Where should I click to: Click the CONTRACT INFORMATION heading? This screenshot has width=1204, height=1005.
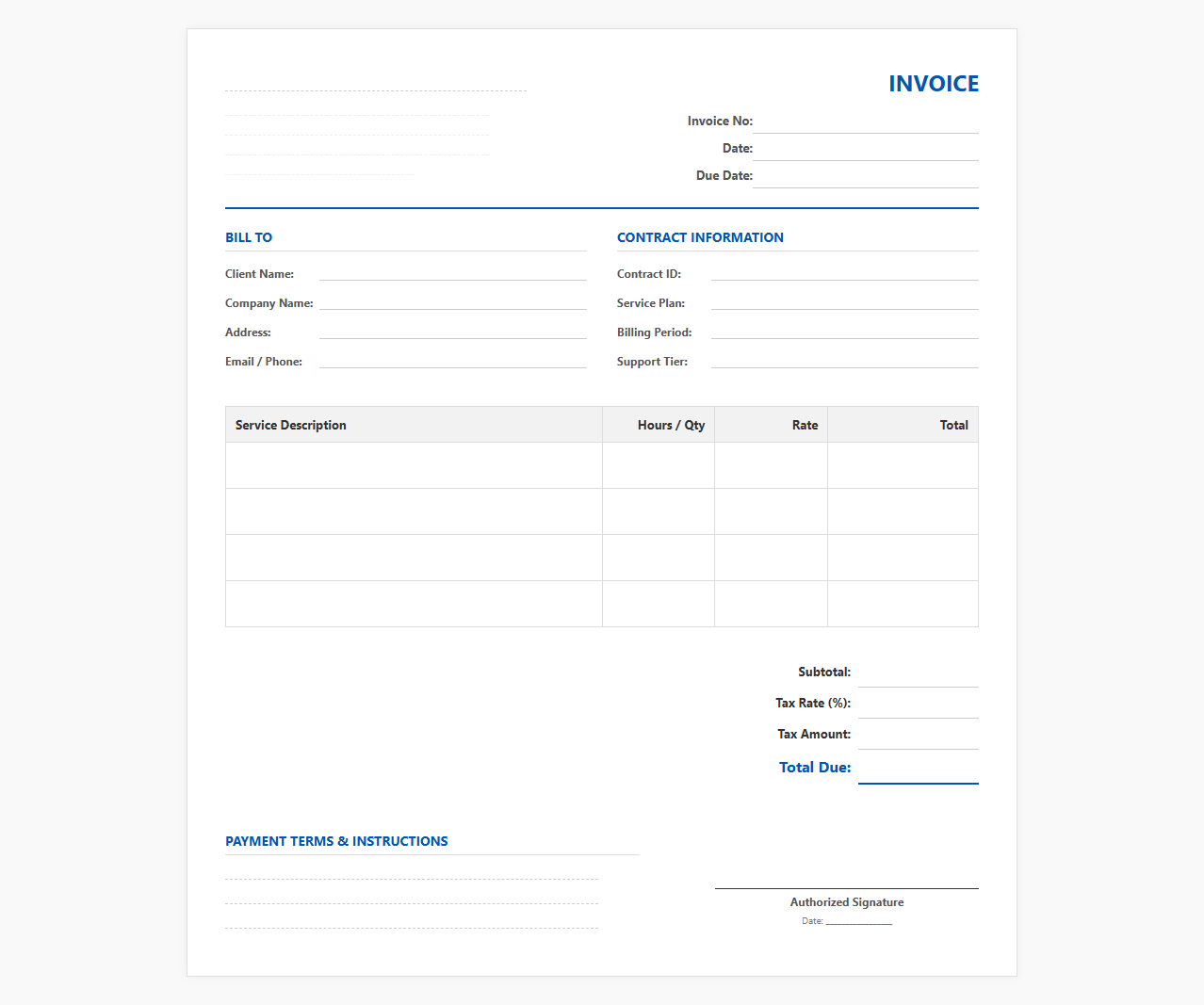coord(700,237)
